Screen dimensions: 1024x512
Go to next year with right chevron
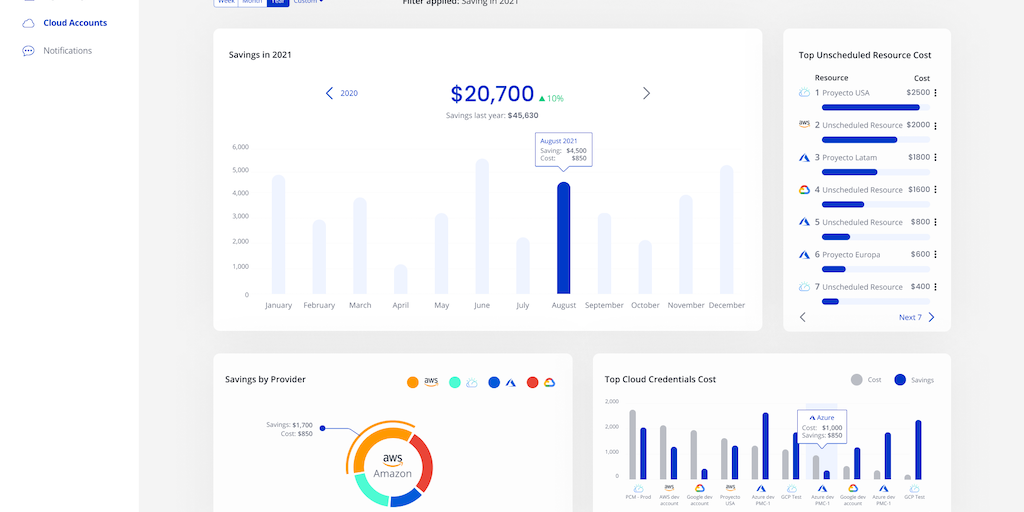(646, 93)
